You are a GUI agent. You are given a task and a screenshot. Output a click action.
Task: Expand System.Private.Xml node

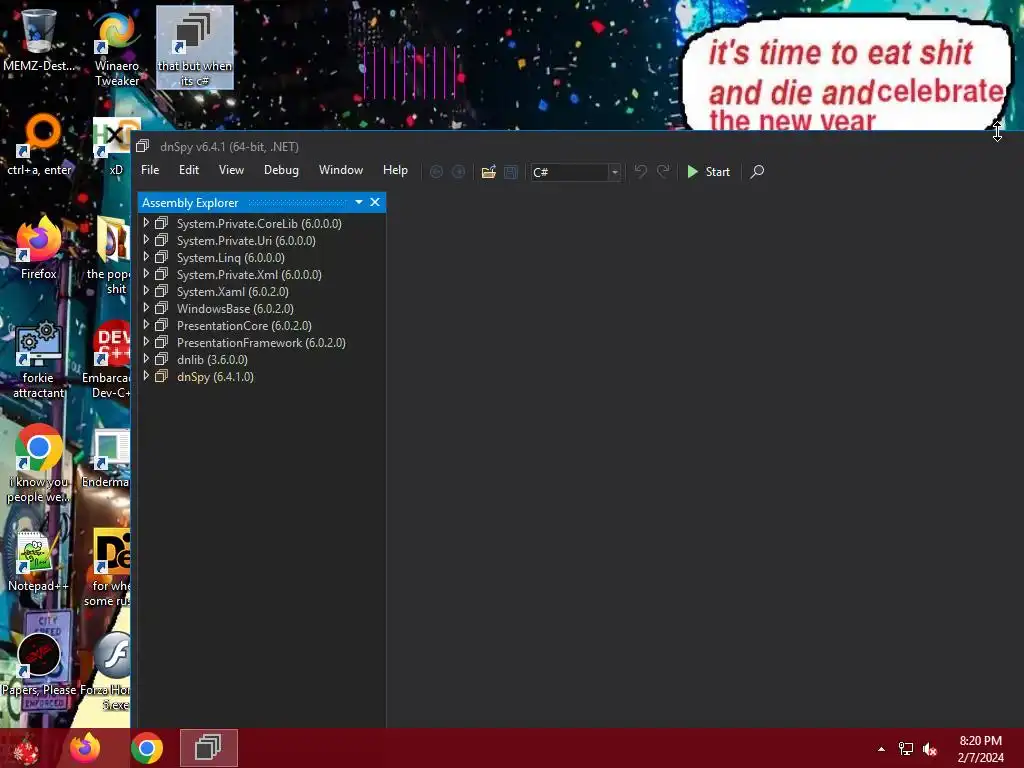(x=146, y=274)
